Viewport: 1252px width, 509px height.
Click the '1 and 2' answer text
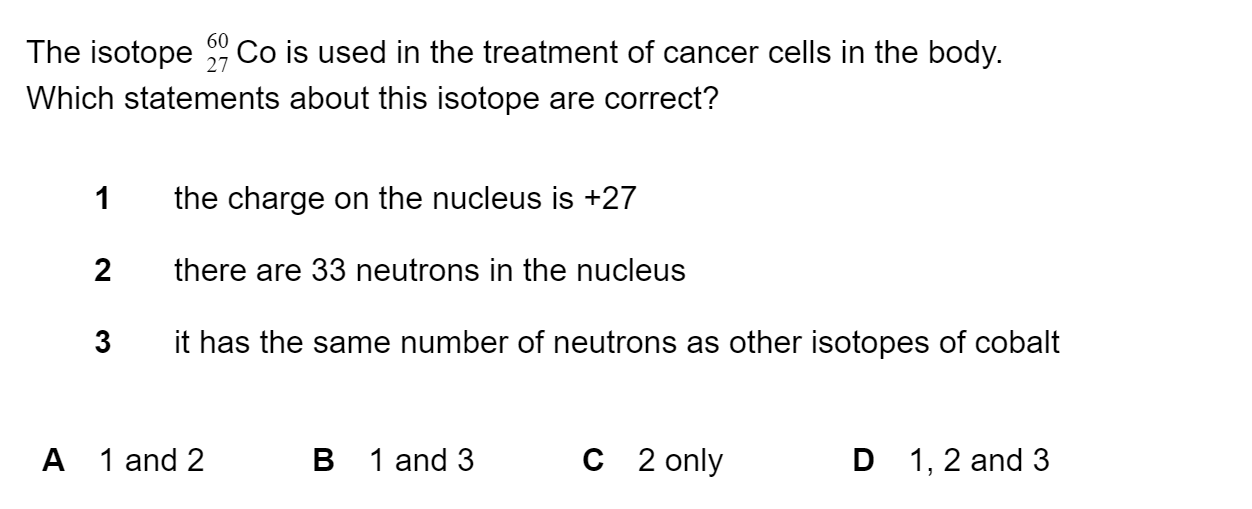click(152, 461)
